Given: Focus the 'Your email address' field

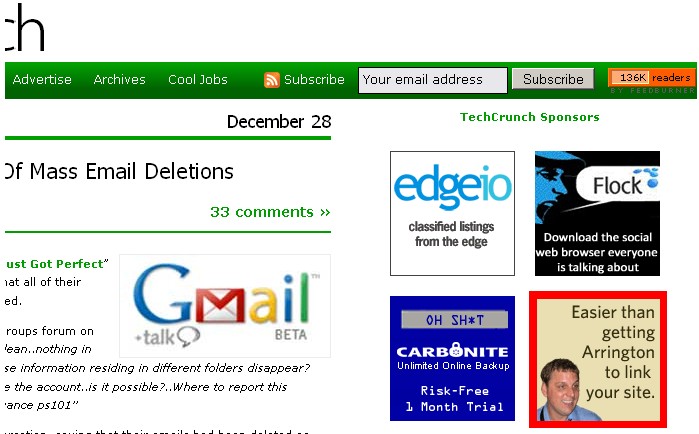Looking at the screenshot, I should click(433, 80).
